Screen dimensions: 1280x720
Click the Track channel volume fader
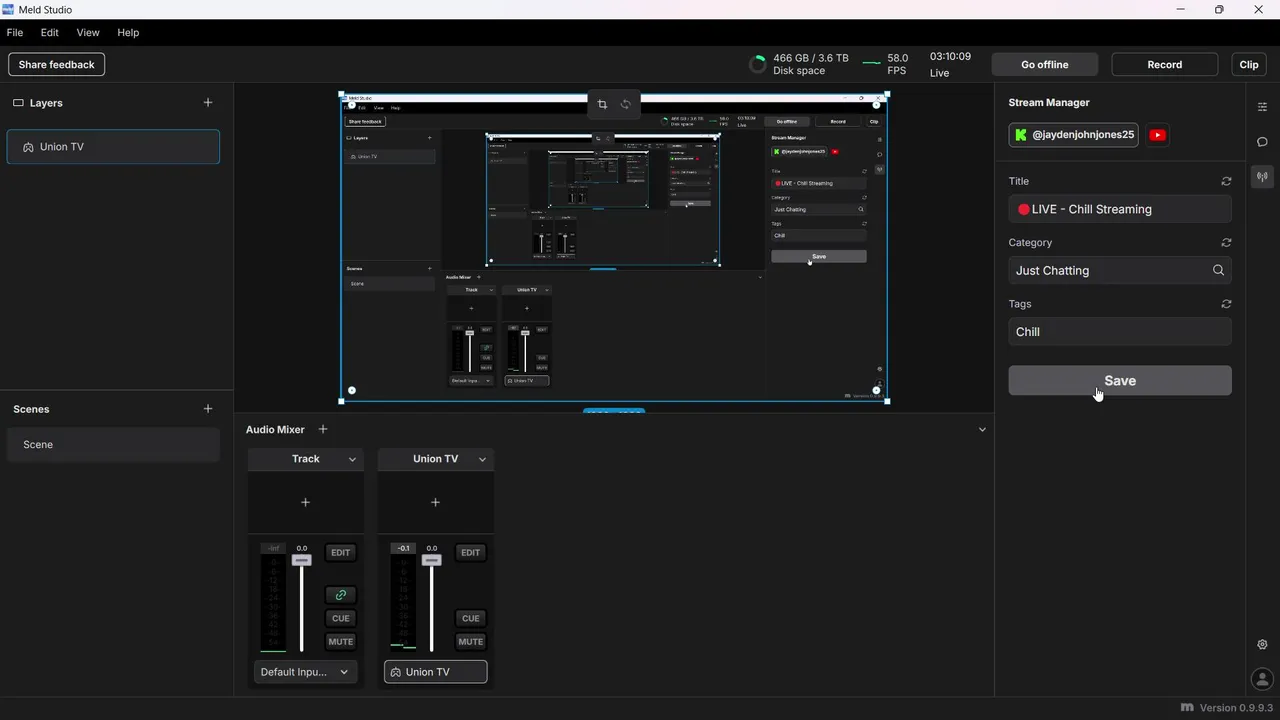[x=301, y=561]
